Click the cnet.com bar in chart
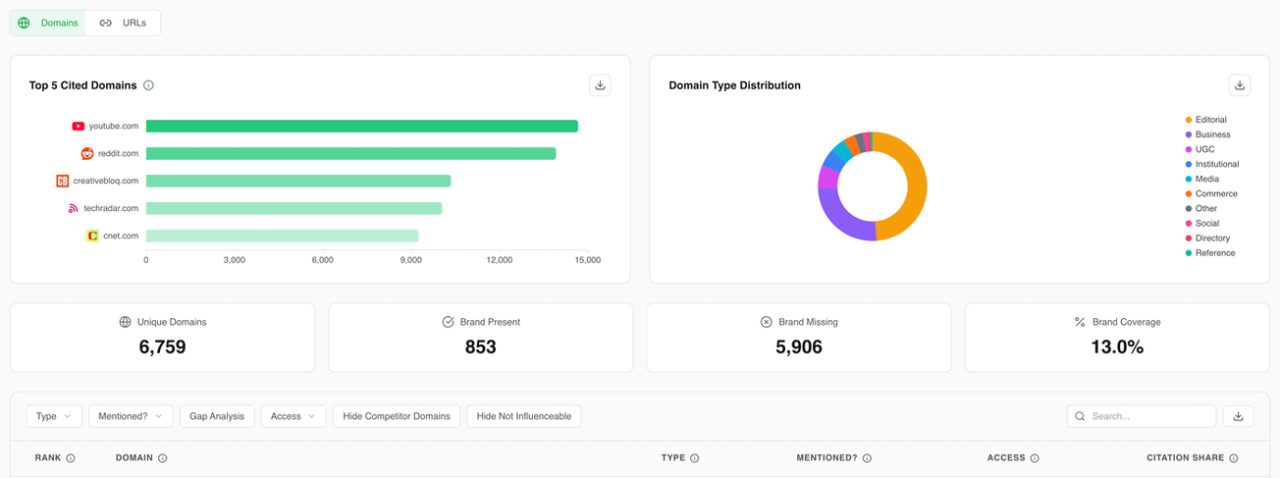Screen dimensions: 1280x478 tap(282, 236)
